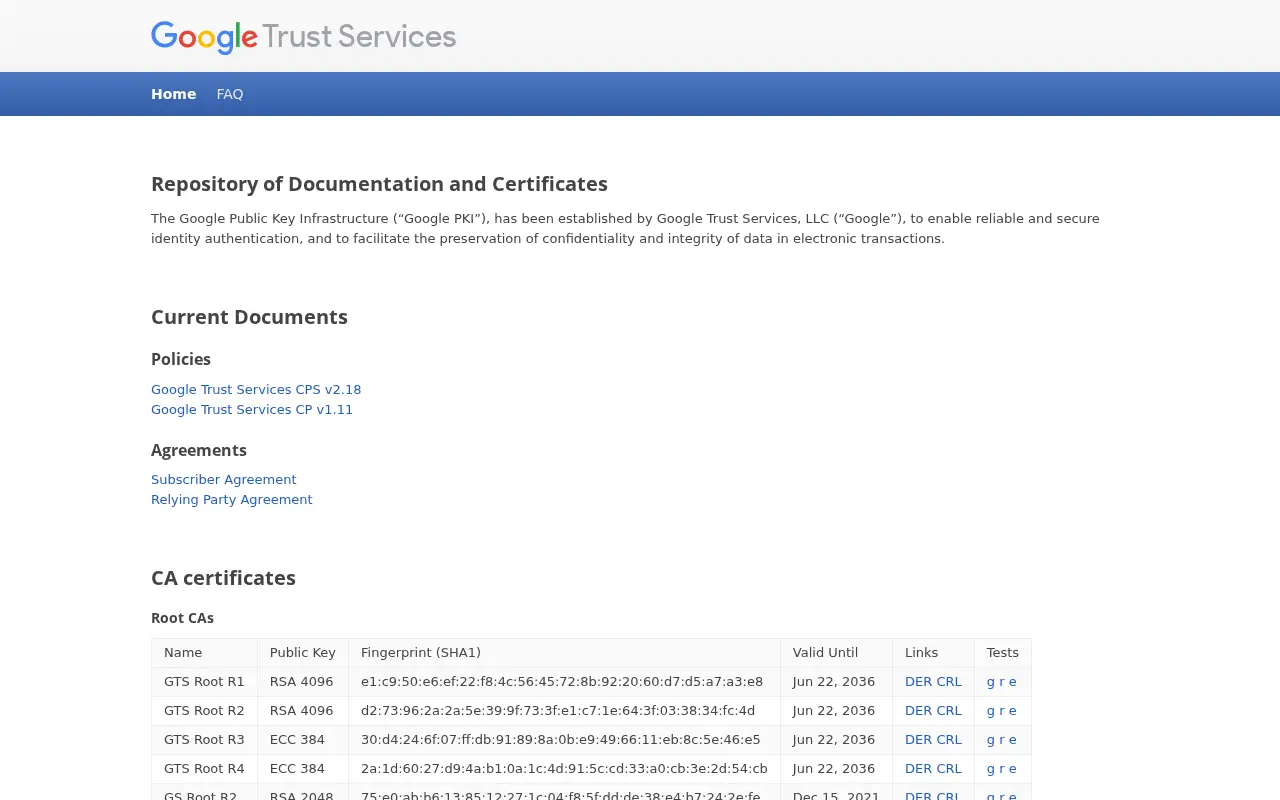Open test link "g" for GTS Root R3
The image size is (1280, 800).
[x=991, y=740]
